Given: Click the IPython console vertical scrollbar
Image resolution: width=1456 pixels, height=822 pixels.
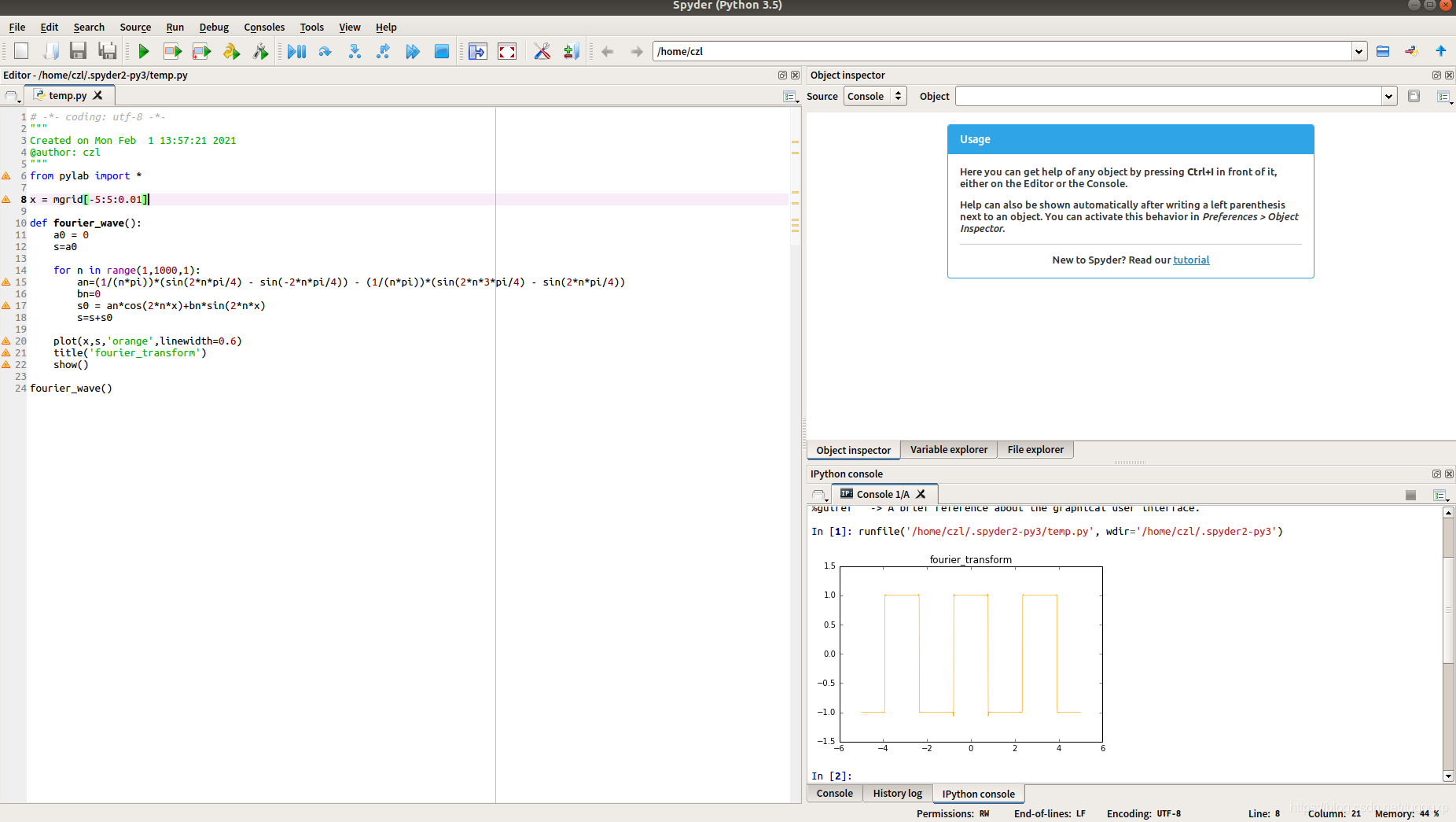Looking at the screenshot, I should 1448,644.
